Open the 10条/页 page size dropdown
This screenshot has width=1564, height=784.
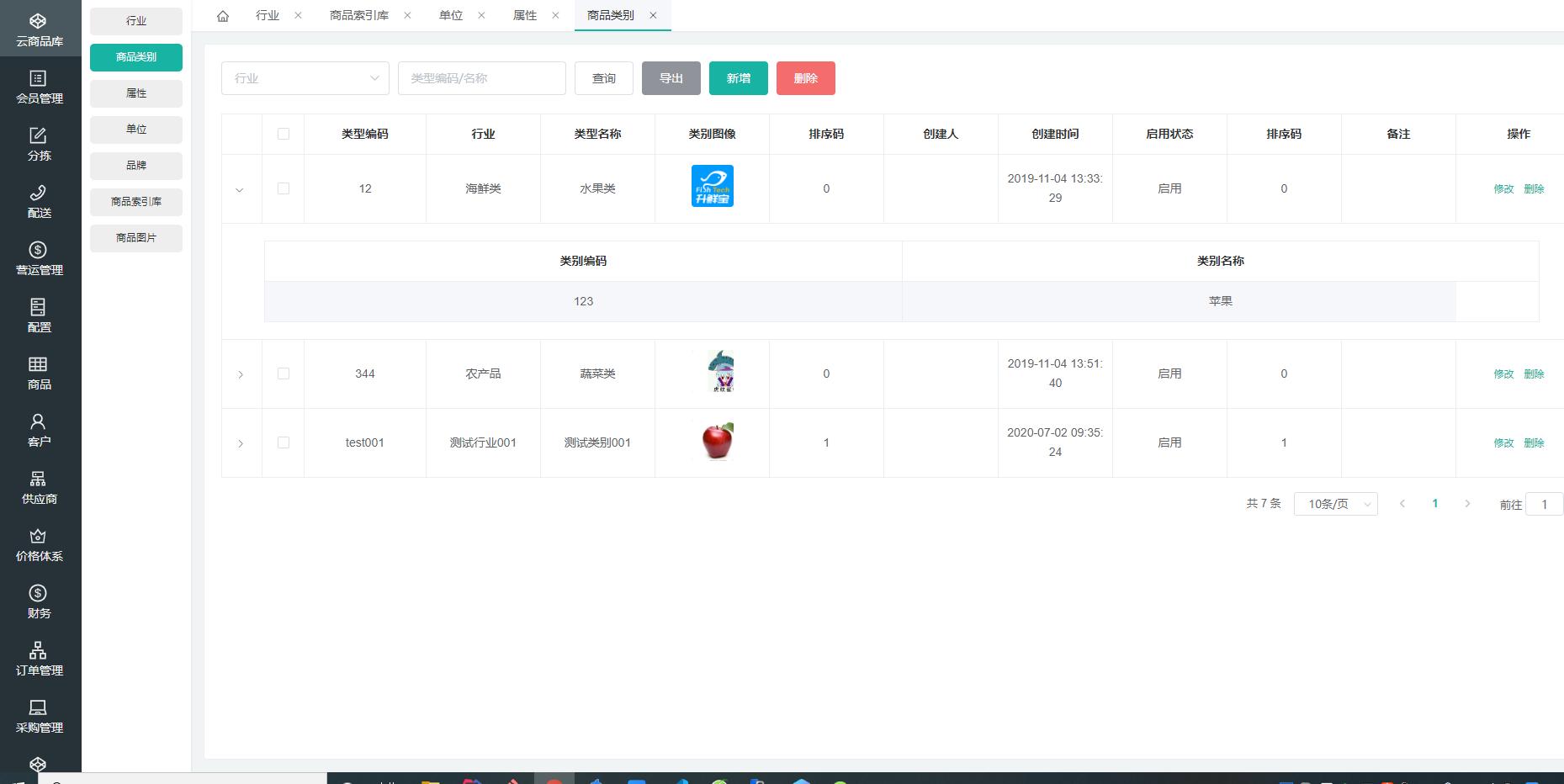1335,503
